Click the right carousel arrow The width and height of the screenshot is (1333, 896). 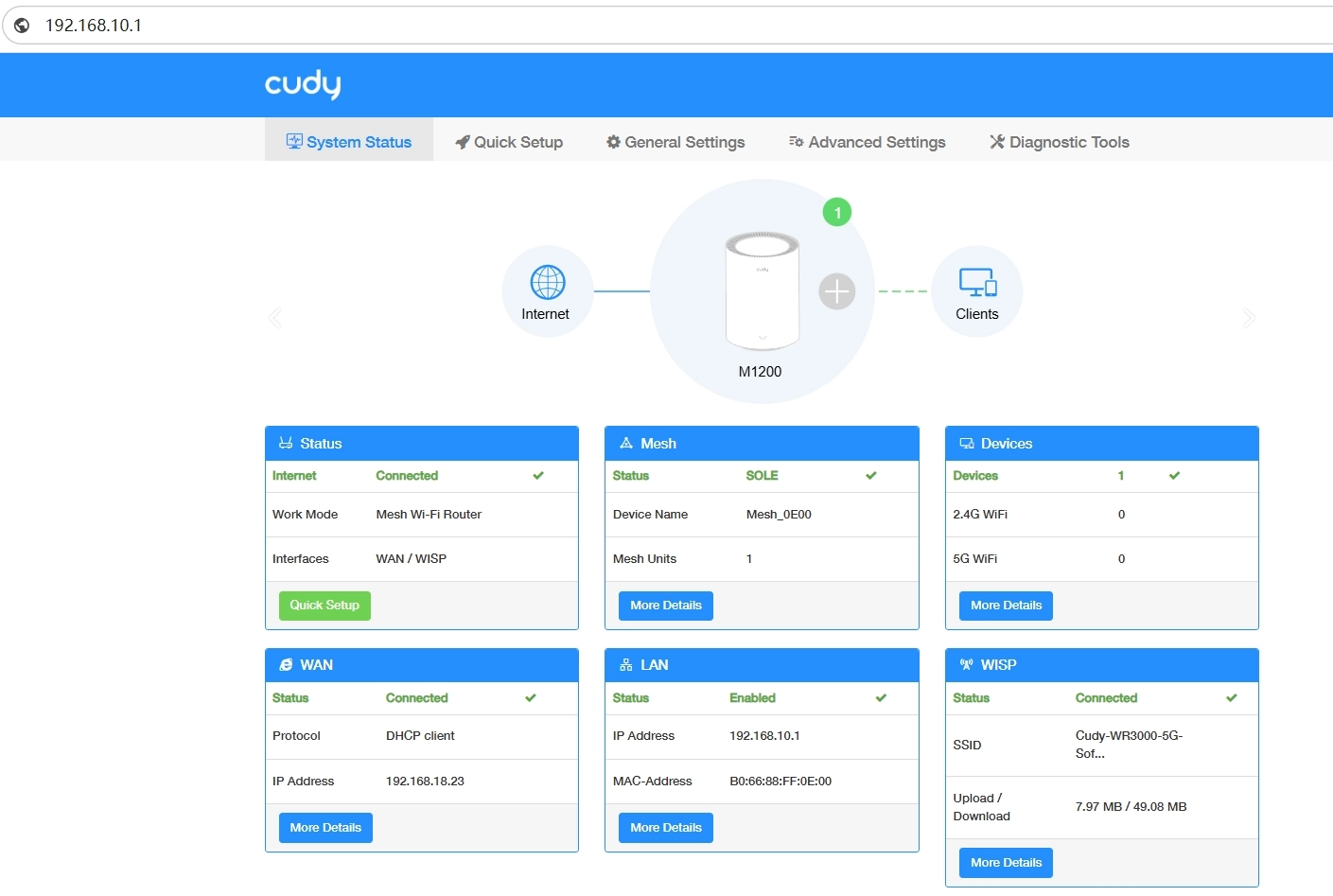1249,318
